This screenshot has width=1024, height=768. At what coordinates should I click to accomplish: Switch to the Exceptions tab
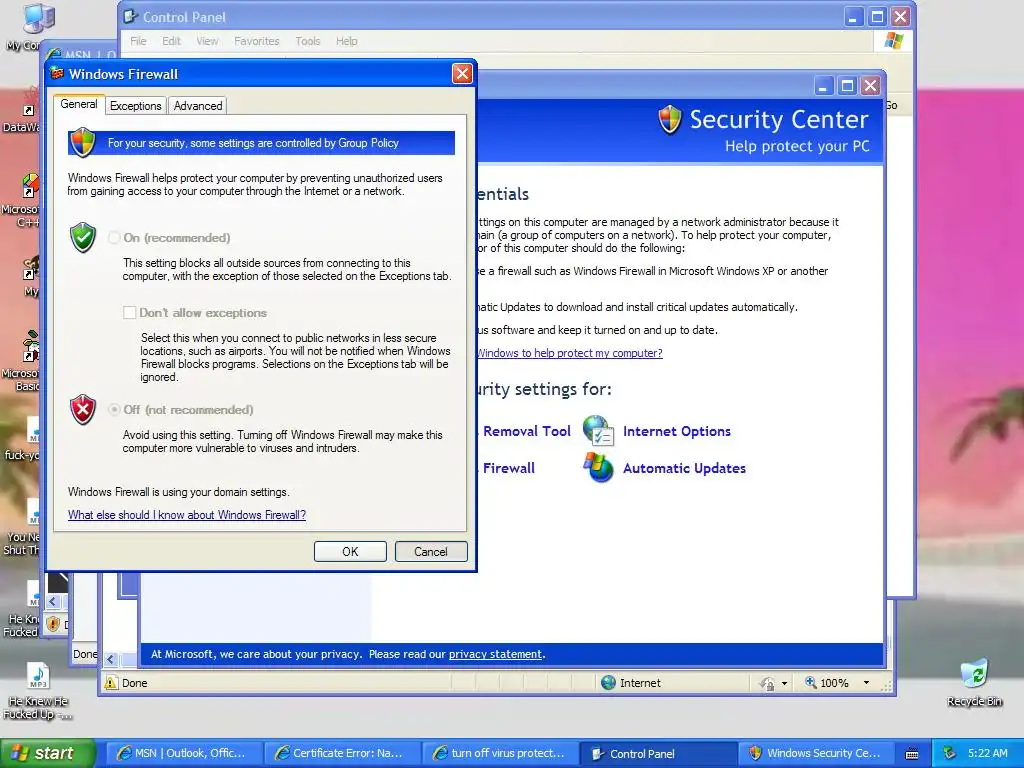[135, 106]
